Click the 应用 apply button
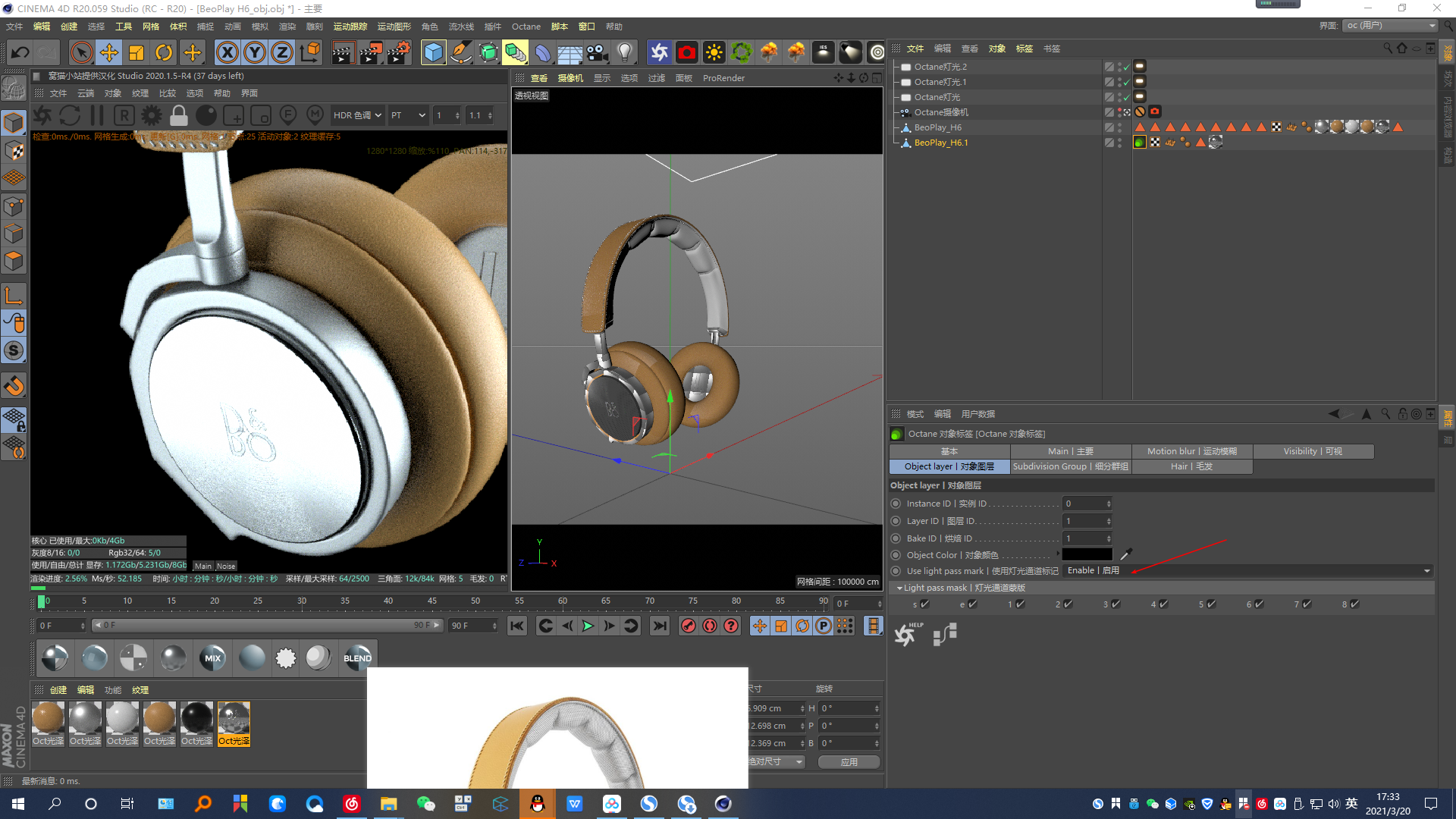1456x819 pixels. click(x=849, y=762)
